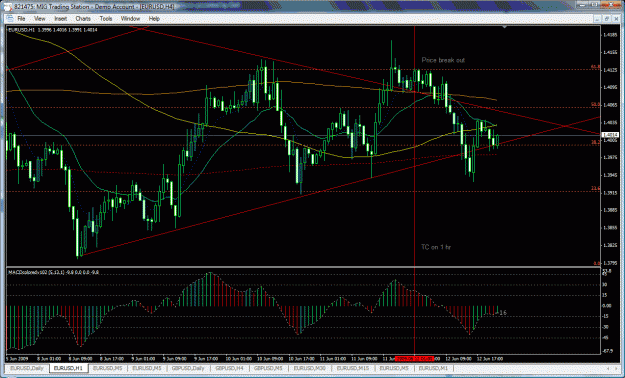625x378 pixels.
Task: Close the inner EURUSD chart window
Action: (616, 18)
